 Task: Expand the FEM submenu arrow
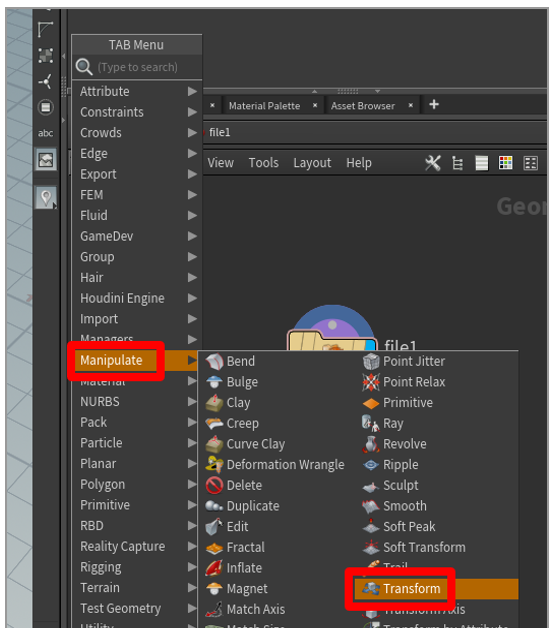[193, 195]
